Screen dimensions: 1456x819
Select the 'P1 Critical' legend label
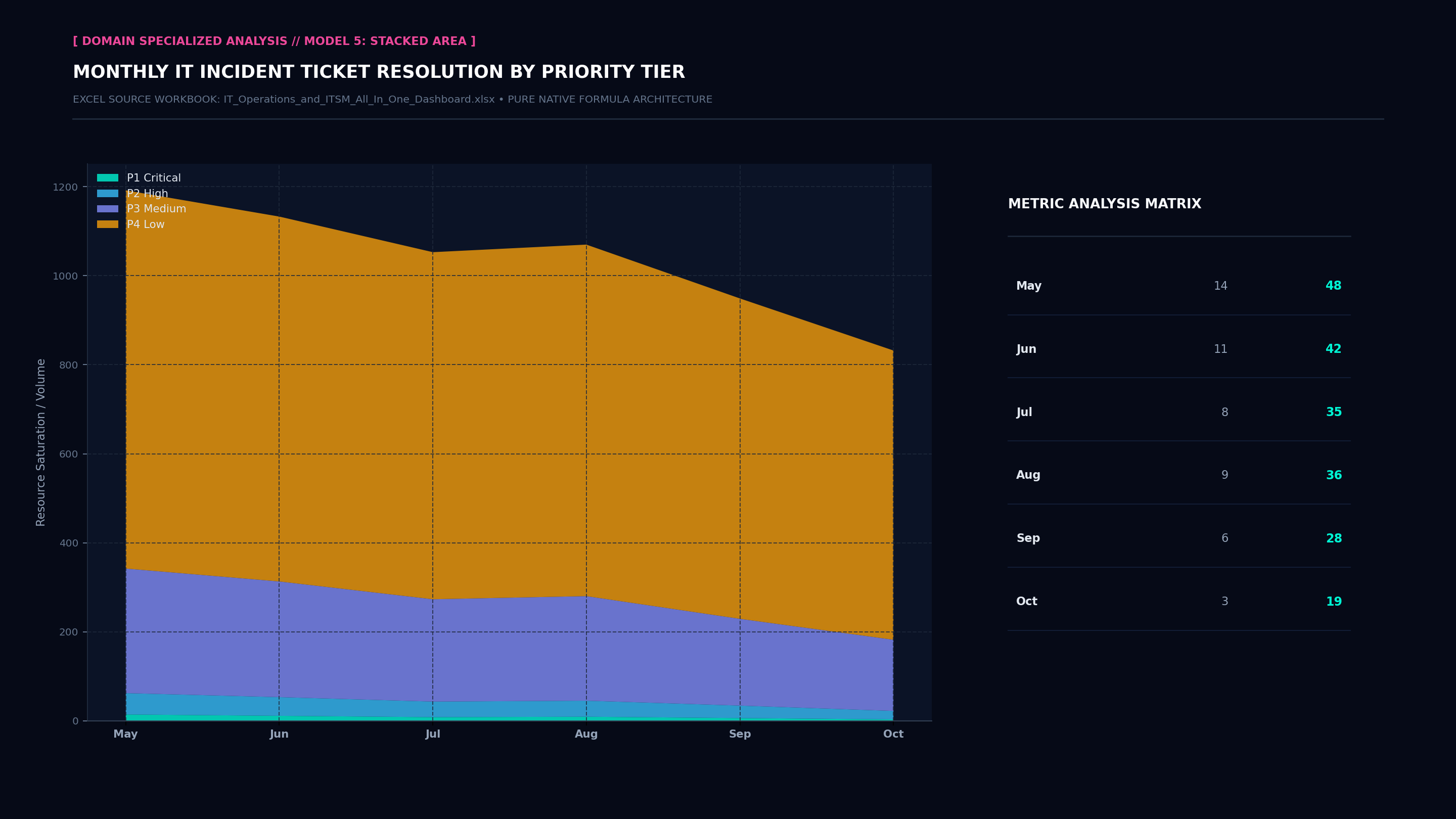click(x=154, y=178)
